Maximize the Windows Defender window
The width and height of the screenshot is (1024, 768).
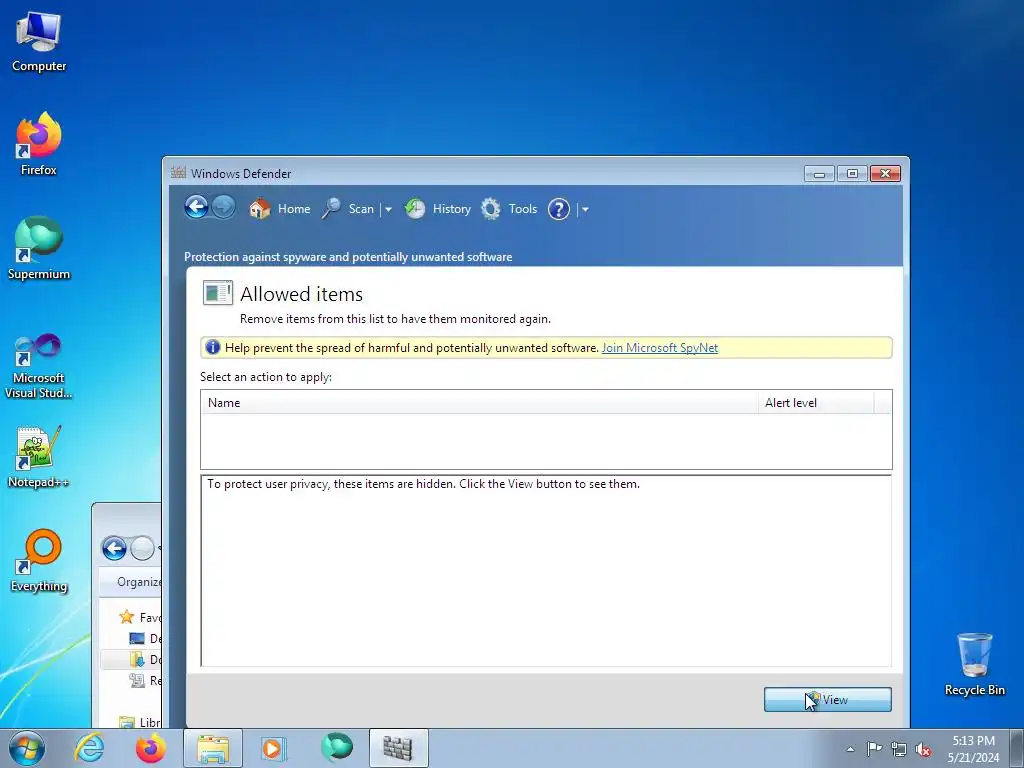(x=852, y=174)
